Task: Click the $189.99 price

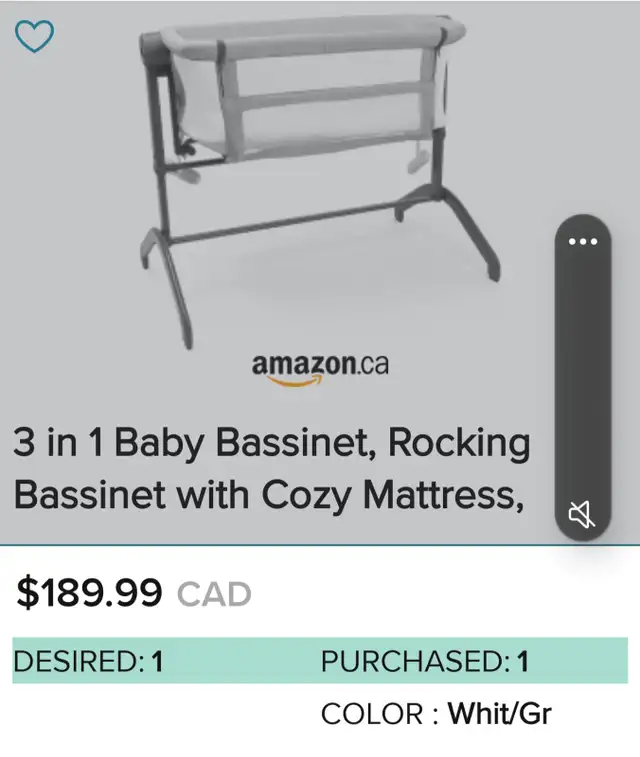Action: click(89, 592)
